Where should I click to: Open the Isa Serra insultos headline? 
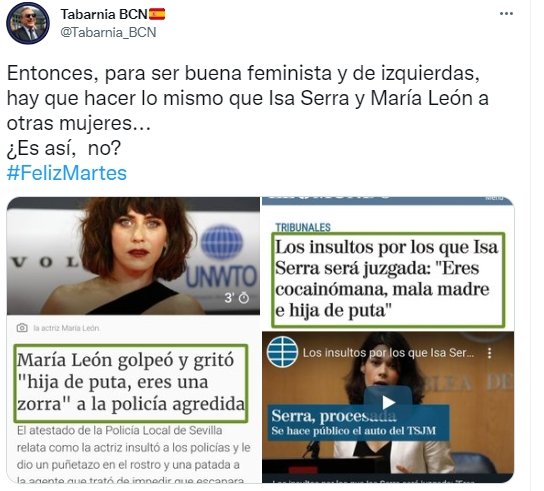coord(388,279)
